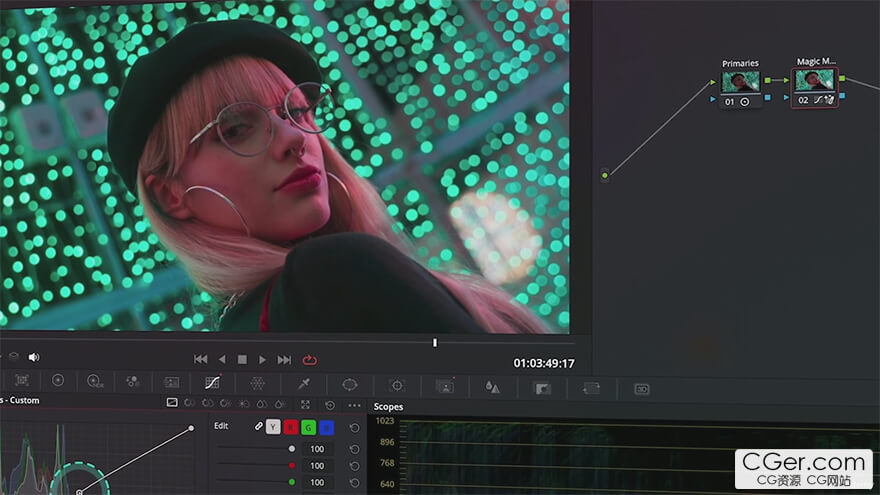
Task: Click the luminance intensity value field
Action: [317, 449]
